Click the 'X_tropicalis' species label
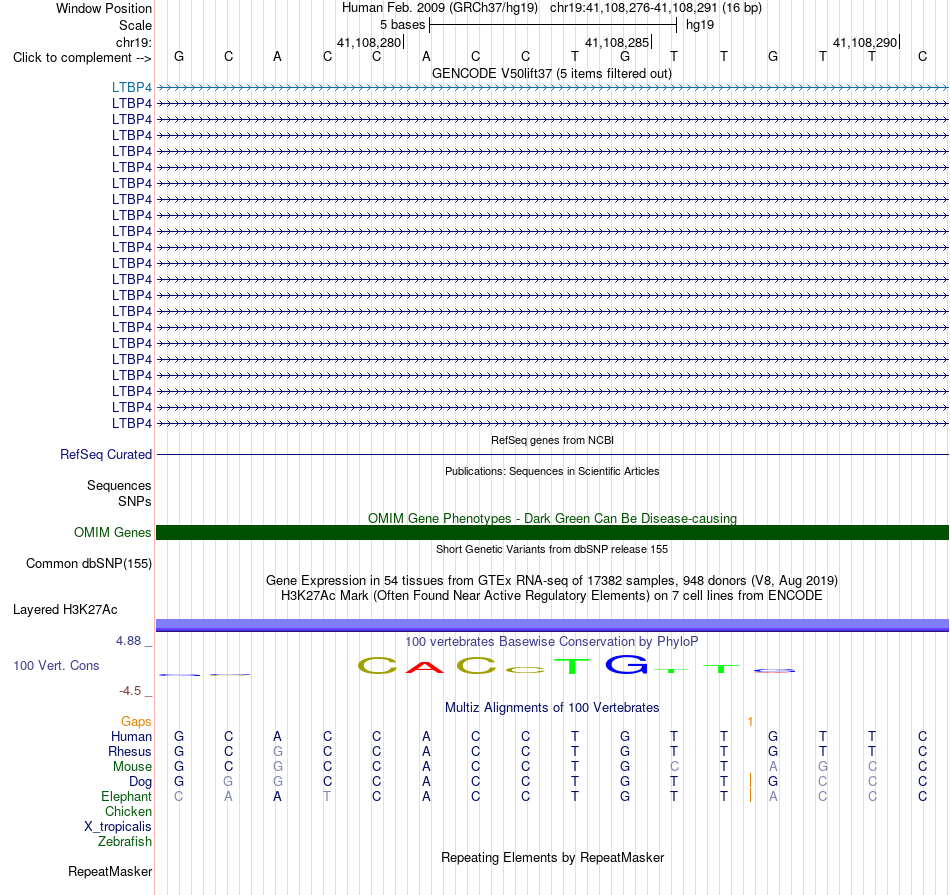The height and width of the screenshot is (895, 950). tap(118, 827)
